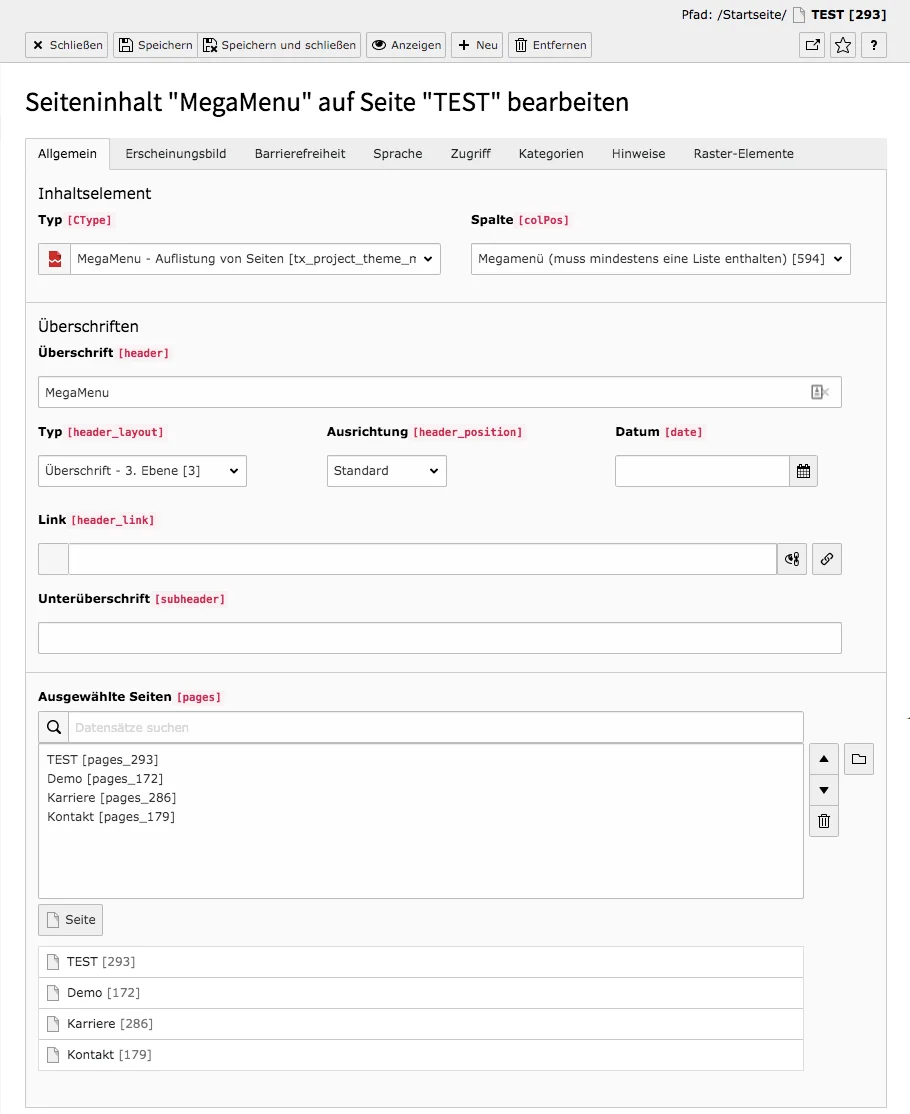
Task: Open help via question mark icon
Action: point(873,45)
